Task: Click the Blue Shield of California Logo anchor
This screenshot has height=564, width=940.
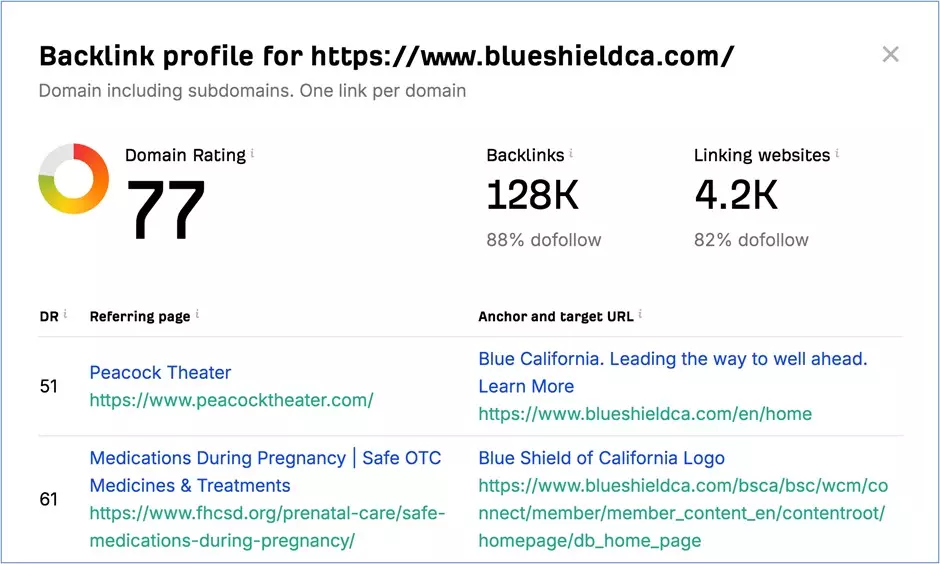Action: (x=601, y=458)
